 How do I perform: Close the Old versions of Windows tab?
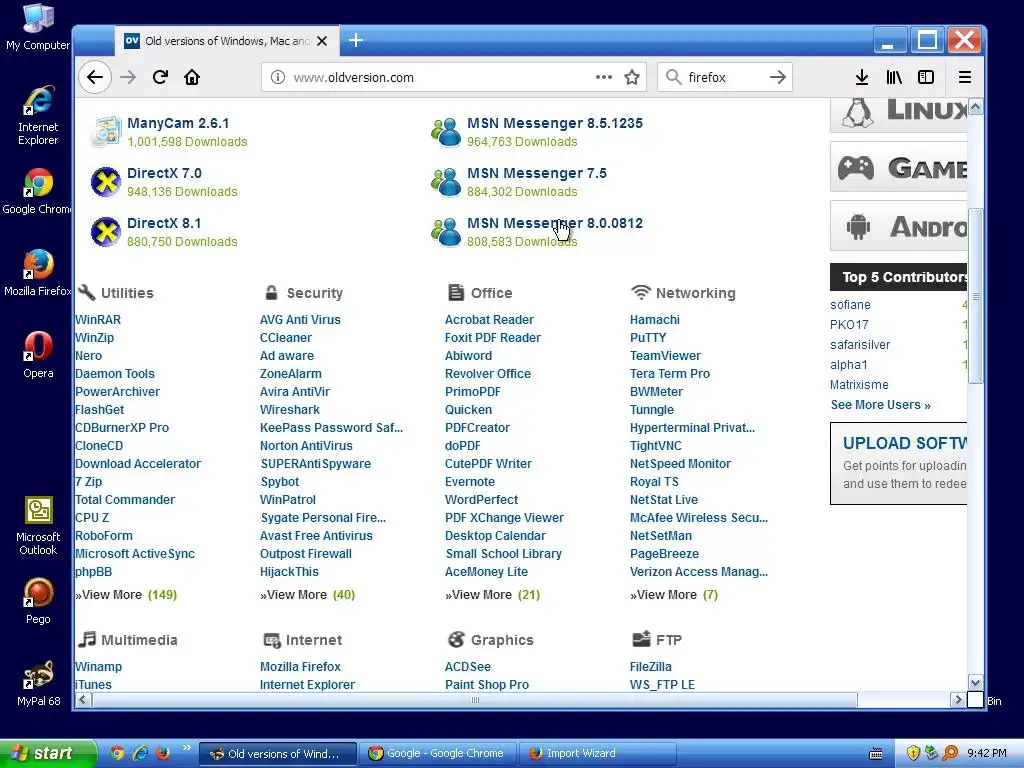pos(322,40)
